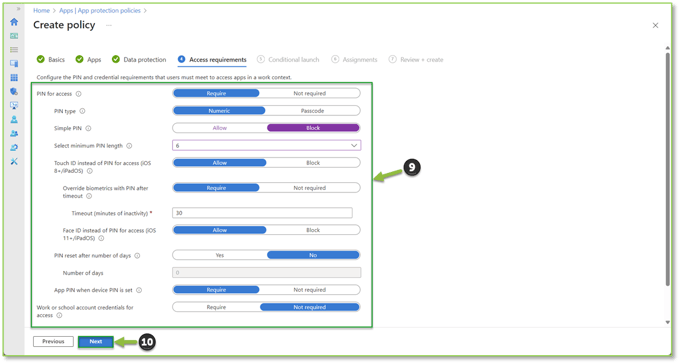Viewport: 680px width, 364px height.
Task: Click the Timeout minutes input field
Action: [x=262, y=213]
